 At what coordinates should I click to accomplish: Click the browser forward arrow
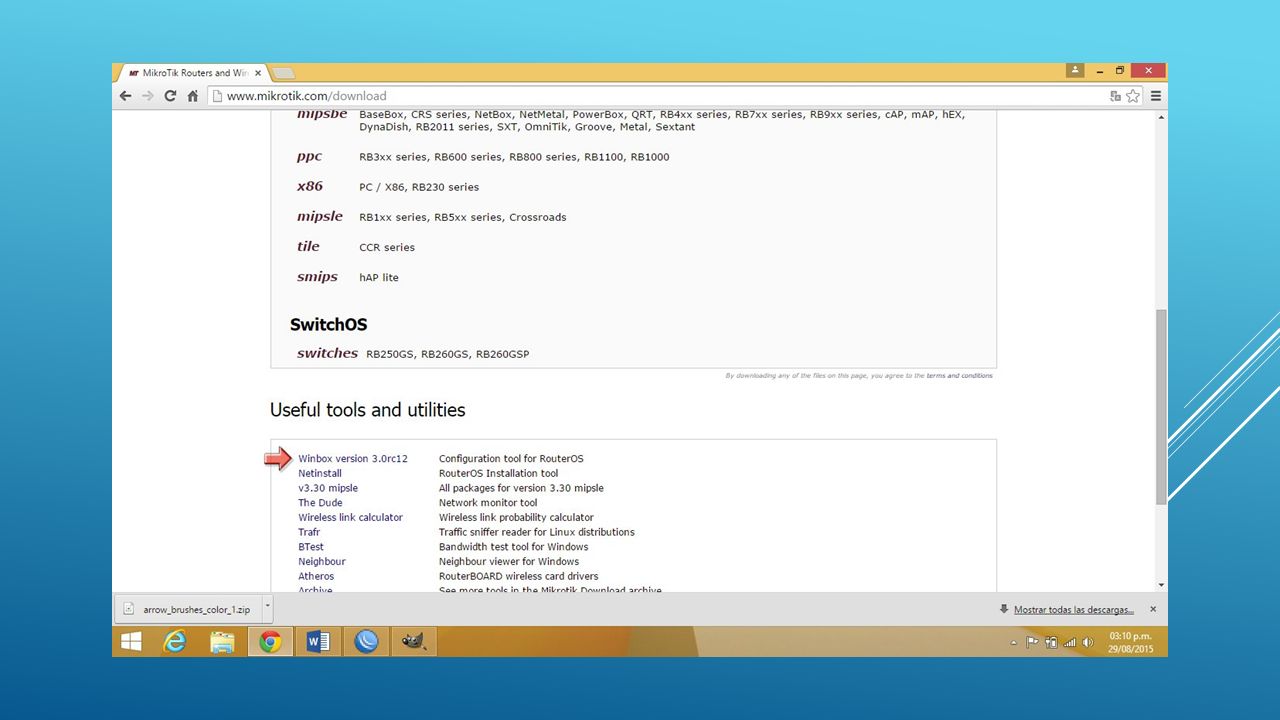click(x=147, y=96)
